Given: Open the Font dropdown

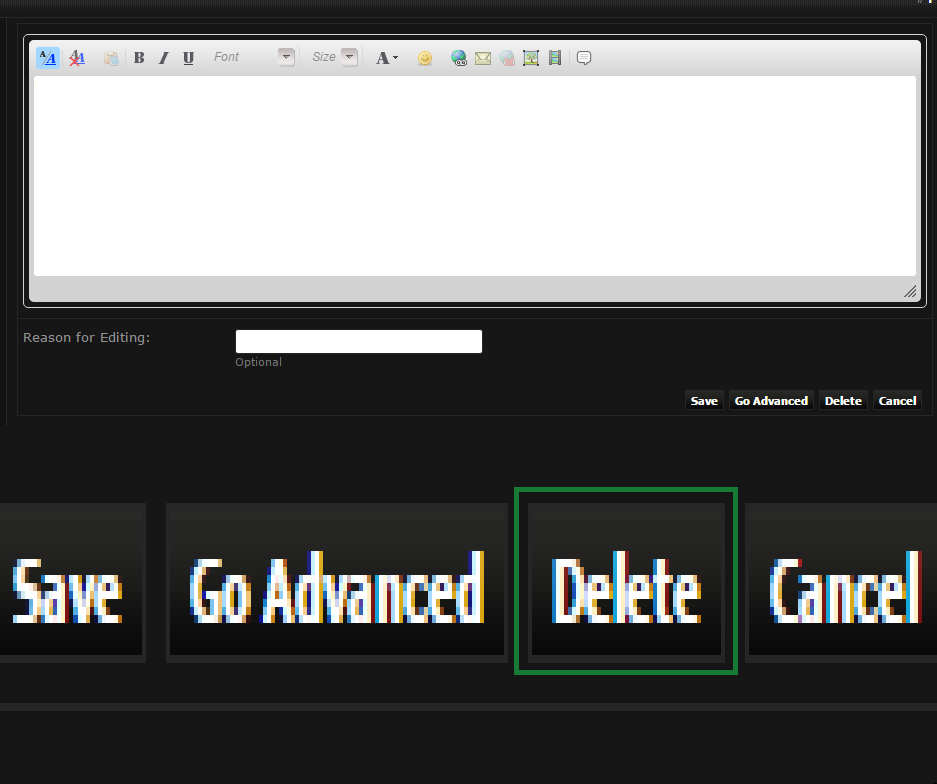Looking at the screenshot, I should 254,57.
